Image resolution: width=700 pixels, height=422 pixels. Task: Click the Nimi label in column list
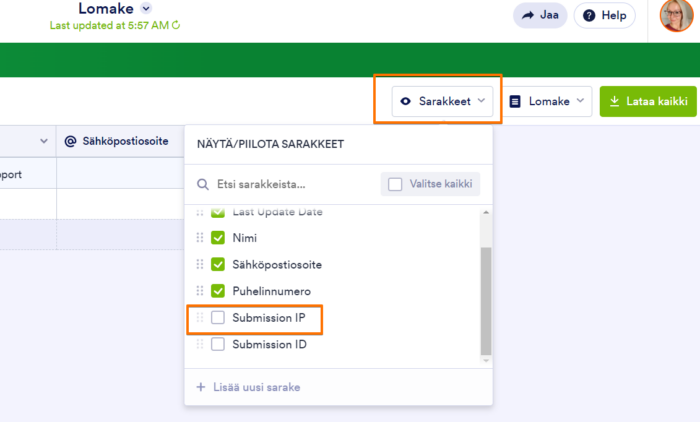tap(245, 238)
